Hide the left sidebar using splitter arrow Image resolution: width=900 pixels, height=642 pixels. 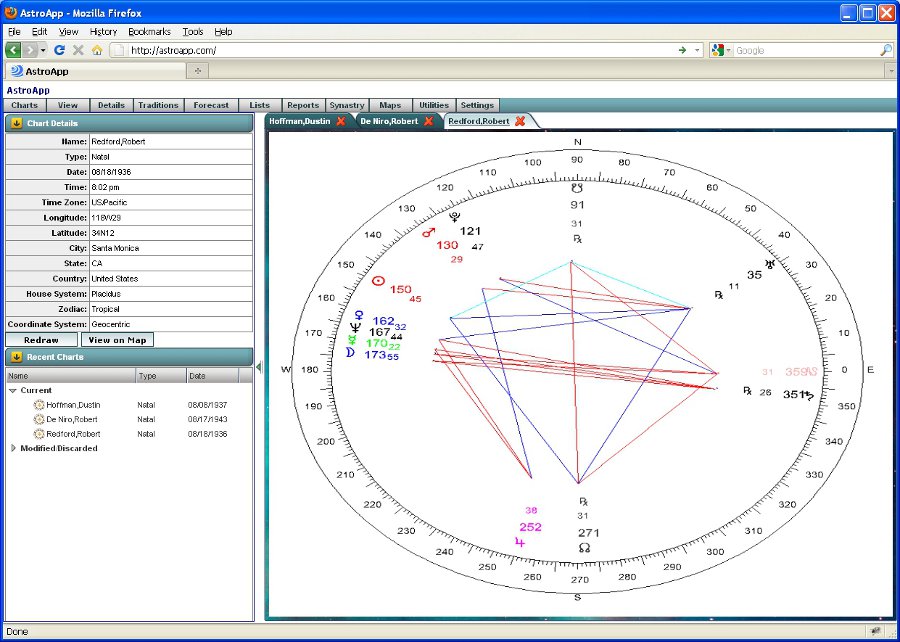pyautogui.click(x=259, y=367)
